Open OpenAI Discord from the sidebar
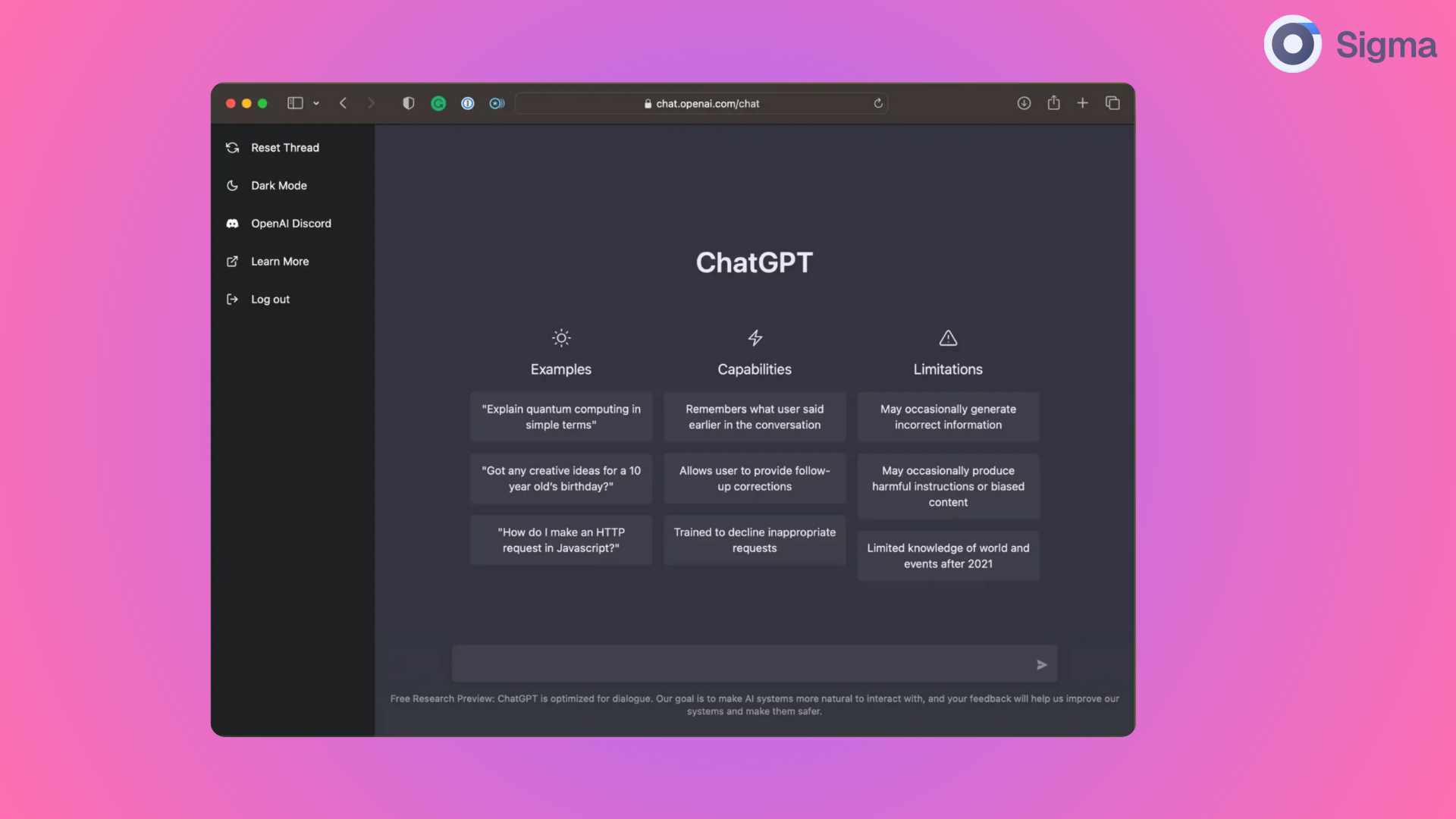This screenshot has height=819, width=1456. 293,224
